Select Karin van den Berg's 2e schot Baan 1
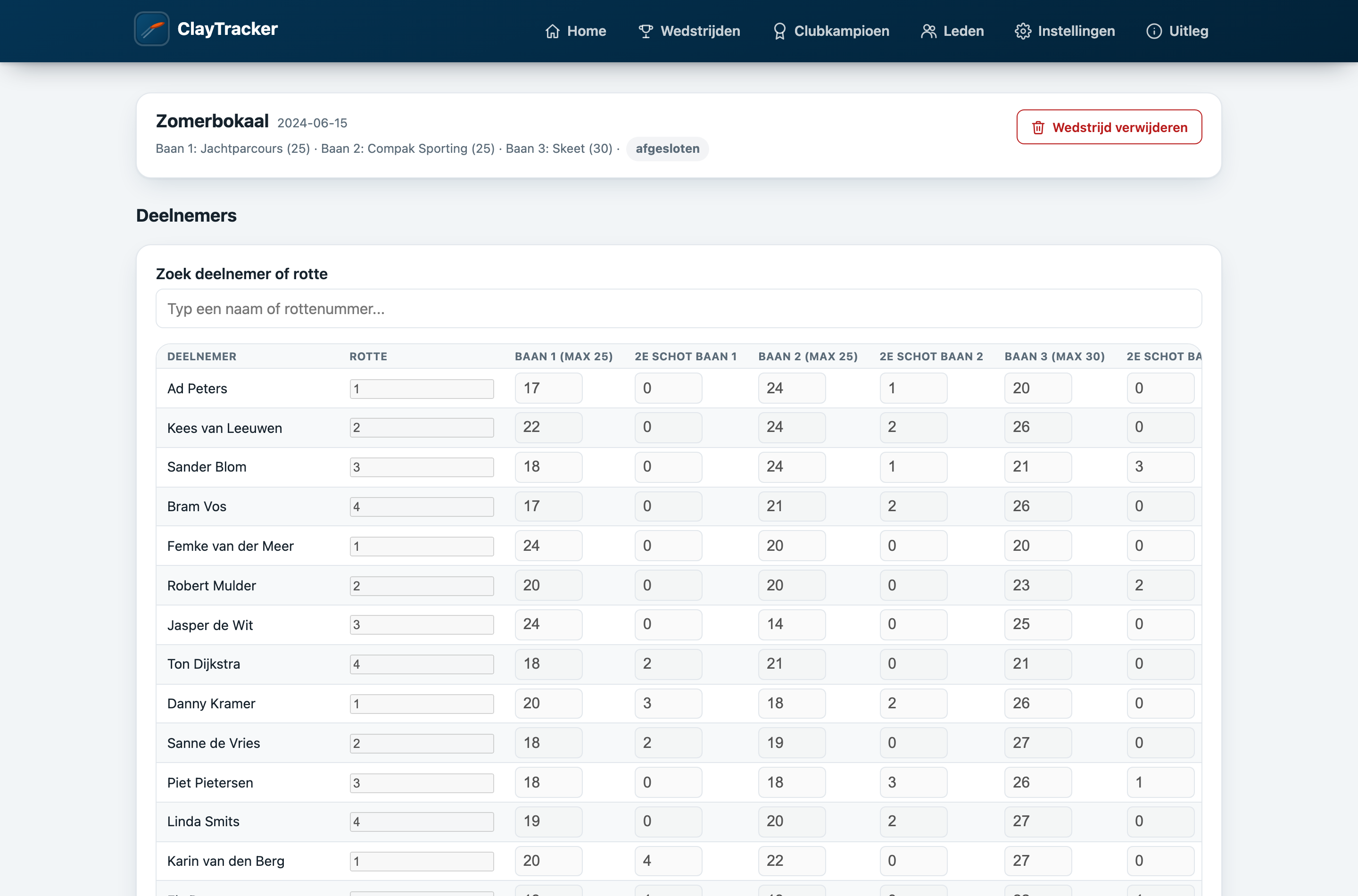The image size is (1358, 896). pyautogui.click(x=669, y=861)
